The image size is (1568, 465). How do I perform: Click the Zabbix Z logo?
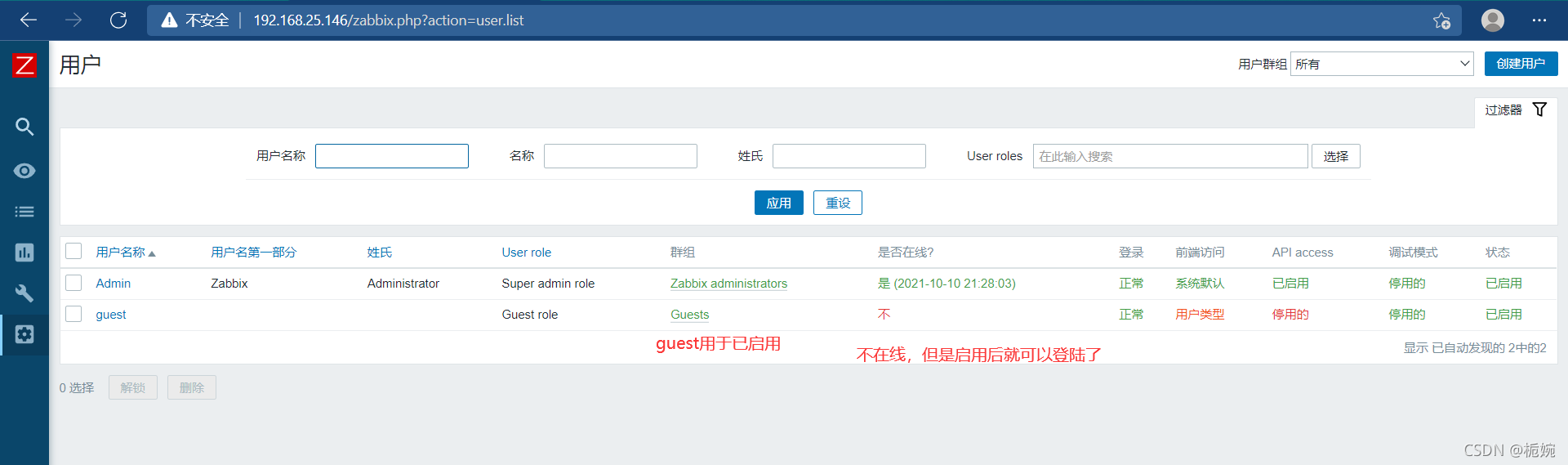[24, 65]
